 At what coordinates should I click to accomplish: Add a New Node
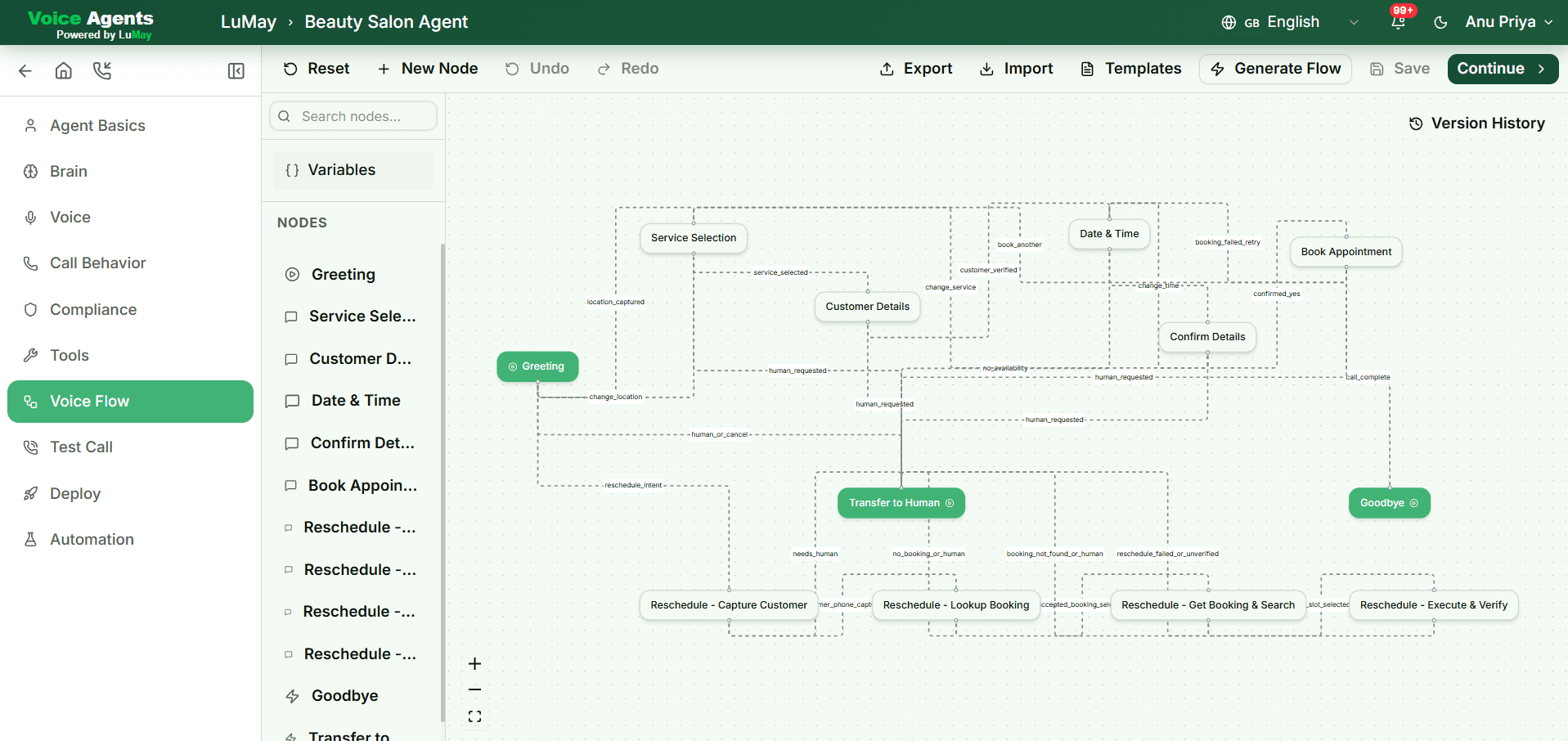coord(428,69)
